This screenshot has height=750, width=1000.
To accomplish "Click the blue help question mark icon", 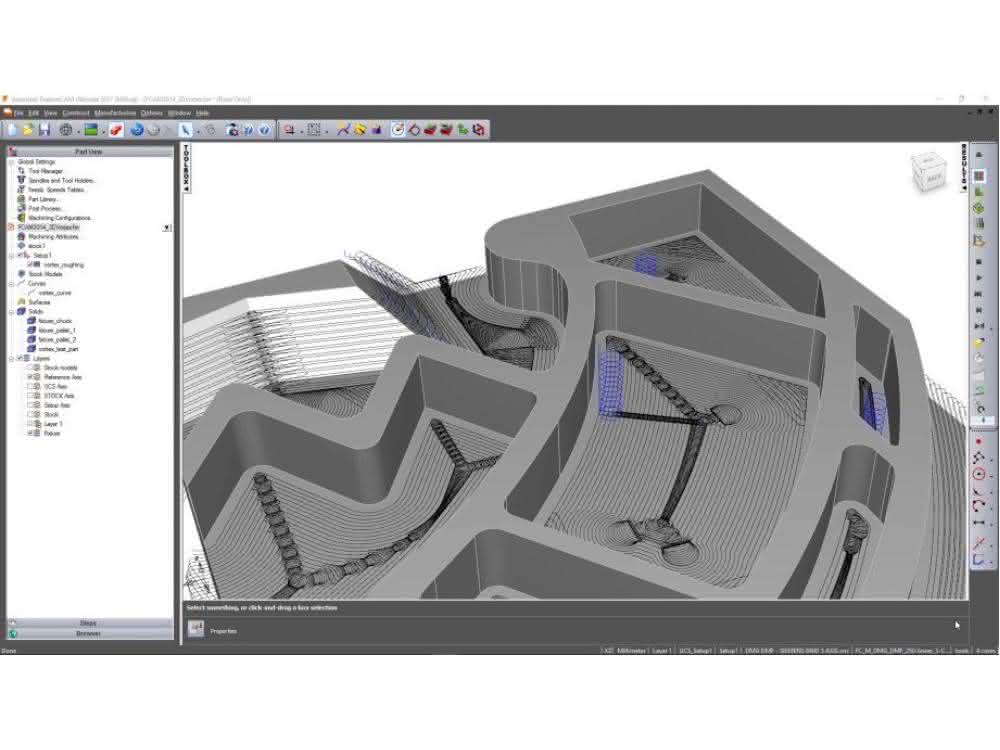I will [x=265, y=129].
